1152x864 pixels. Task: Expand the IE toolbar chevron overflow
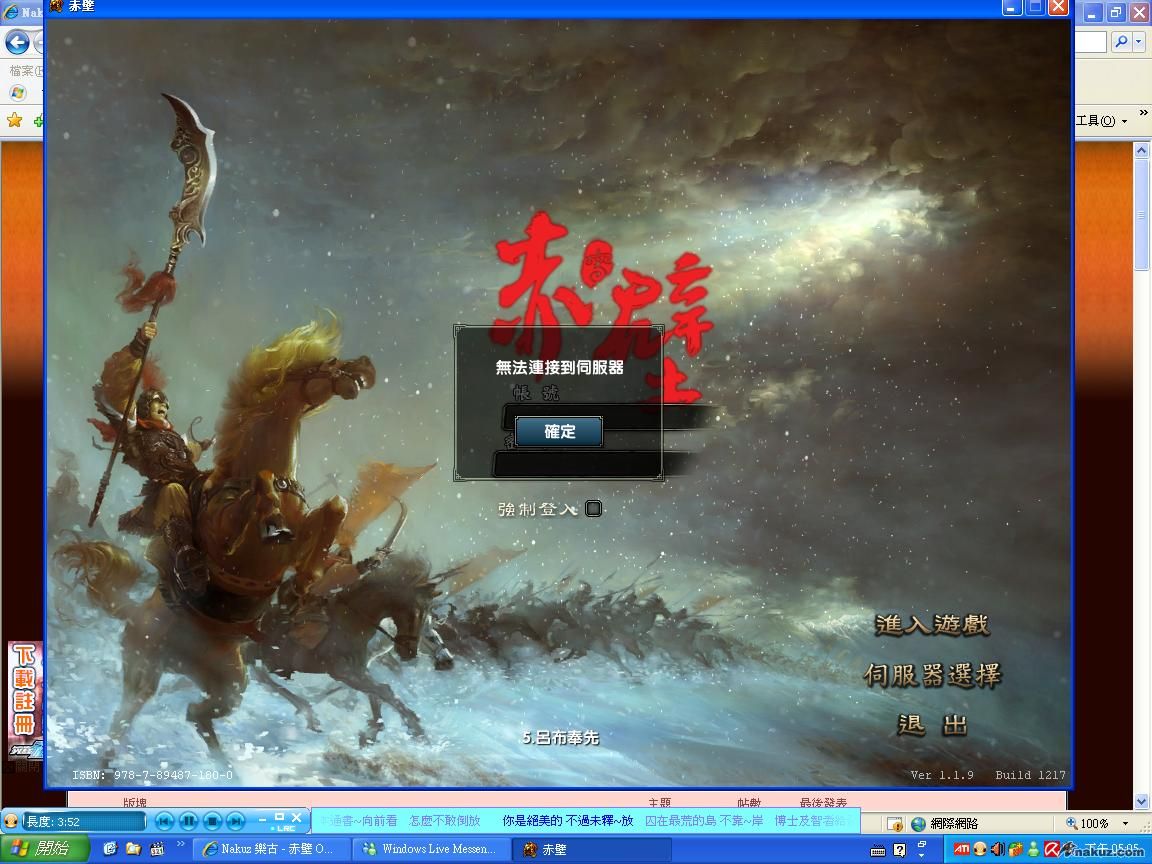click(1143, 112)
